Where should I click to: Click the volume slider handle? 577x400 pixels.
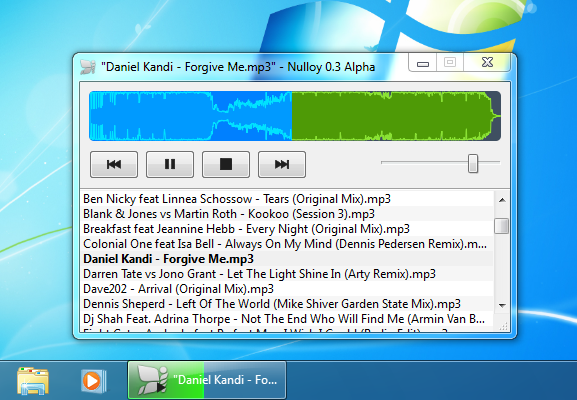(x=473, y=163)
